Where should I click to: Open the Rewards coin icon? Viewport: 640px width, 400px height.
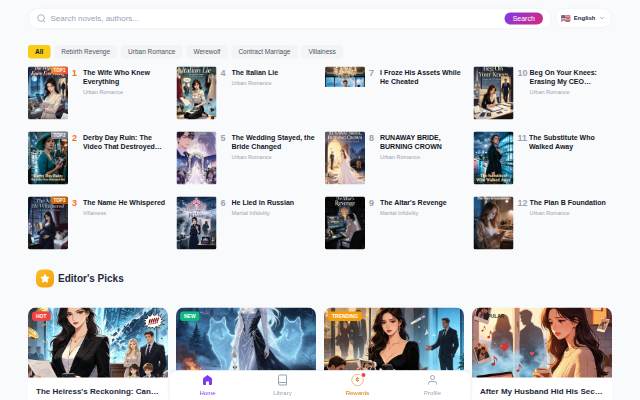(x=357, y=380)
